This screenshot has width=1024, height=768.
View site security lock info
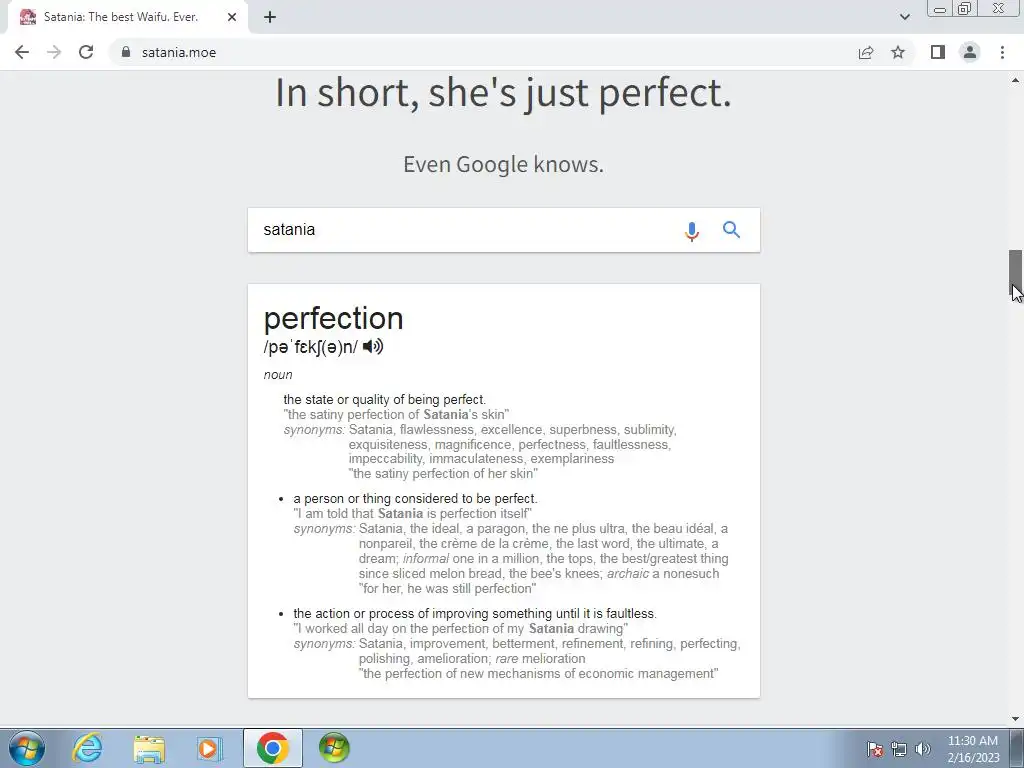pyautogui.click(x=126, y=52)
